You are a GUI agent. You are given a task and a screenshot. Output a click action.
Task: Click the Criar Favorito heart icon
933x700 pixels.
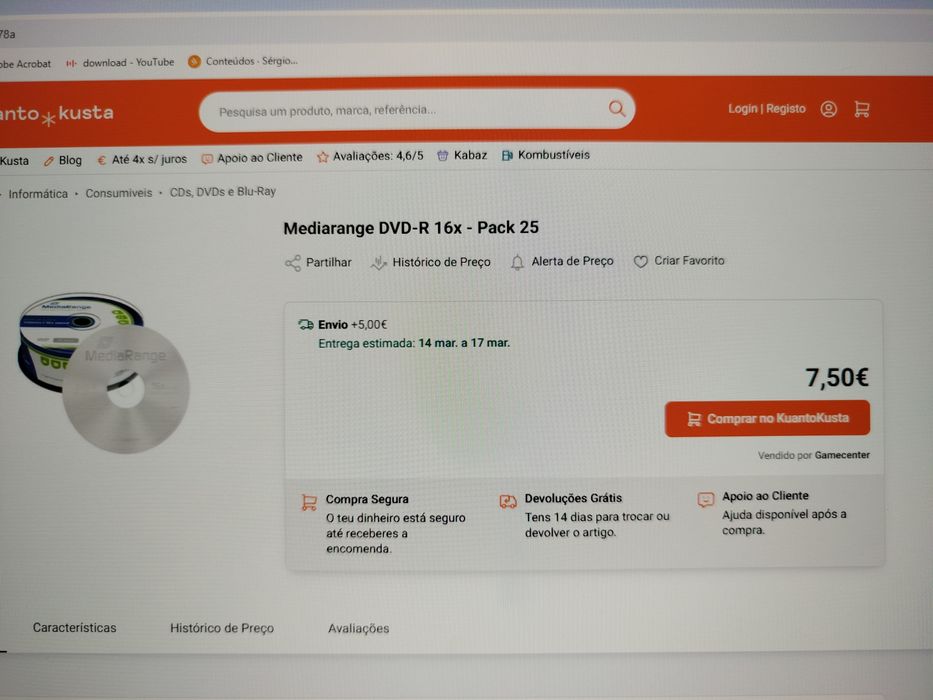pos(640,261)
